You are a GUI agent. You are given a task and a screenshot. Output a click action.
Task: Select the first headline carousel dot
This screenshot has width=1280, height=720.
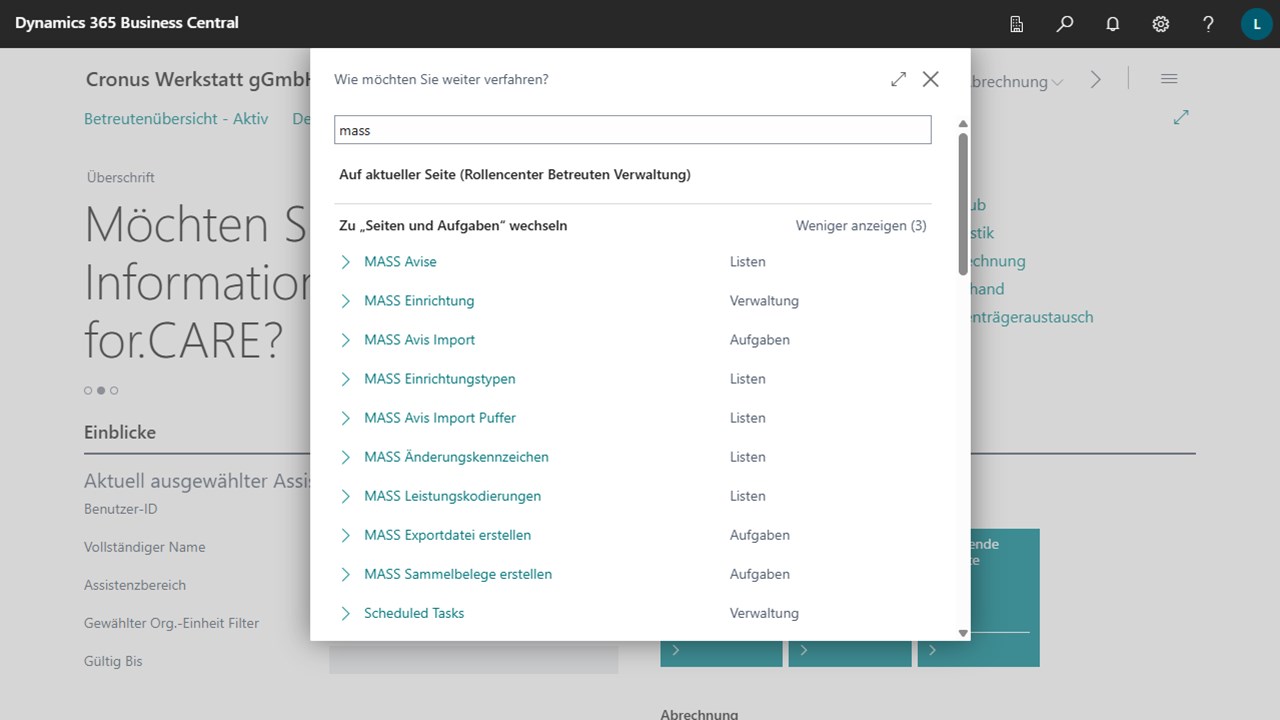click(88, 390)
